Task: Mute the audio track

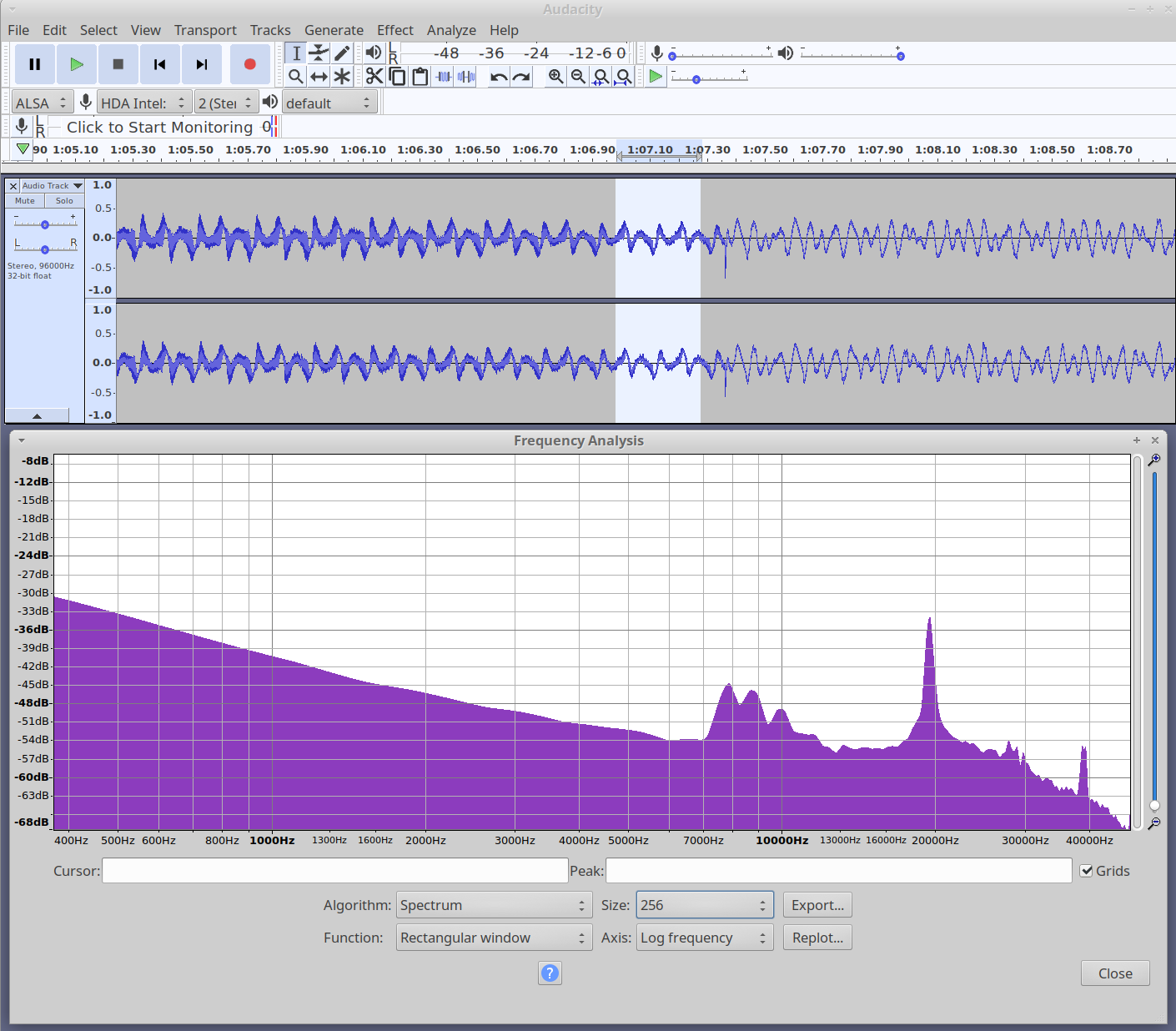Action: tap(25, 201)
